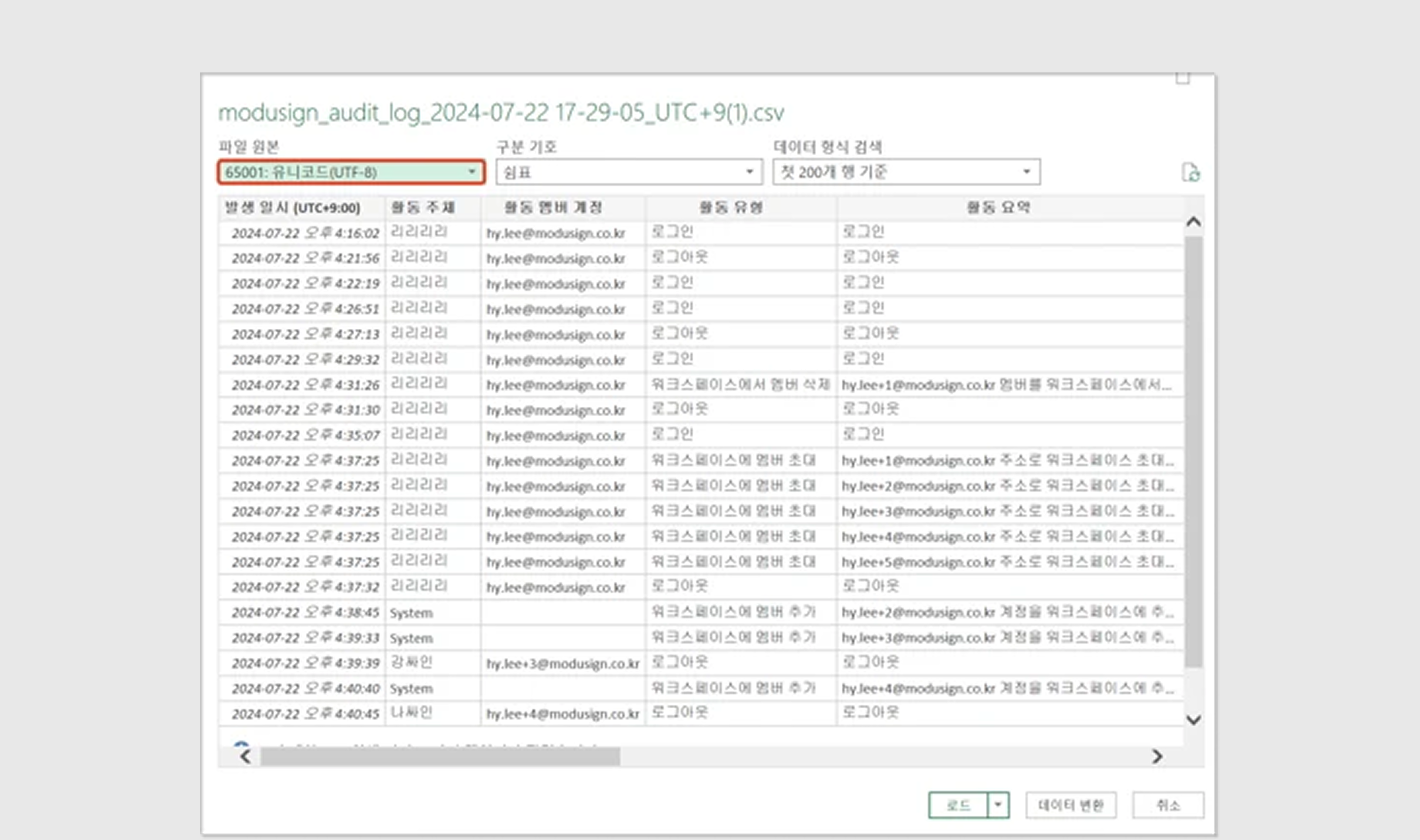Viewport: 1420px width, 840px height.
Task: Click the 활동 멤버 계정 column header
Action: pos(553,208)
